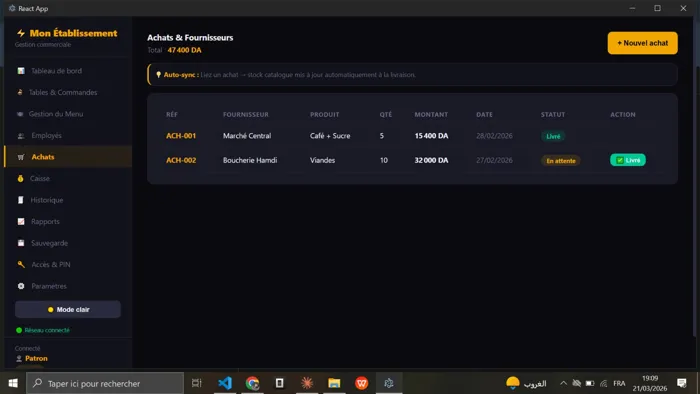This screenshot has height=394, width=700.
Task: Click the MONTANT column header
Action: 431,115
